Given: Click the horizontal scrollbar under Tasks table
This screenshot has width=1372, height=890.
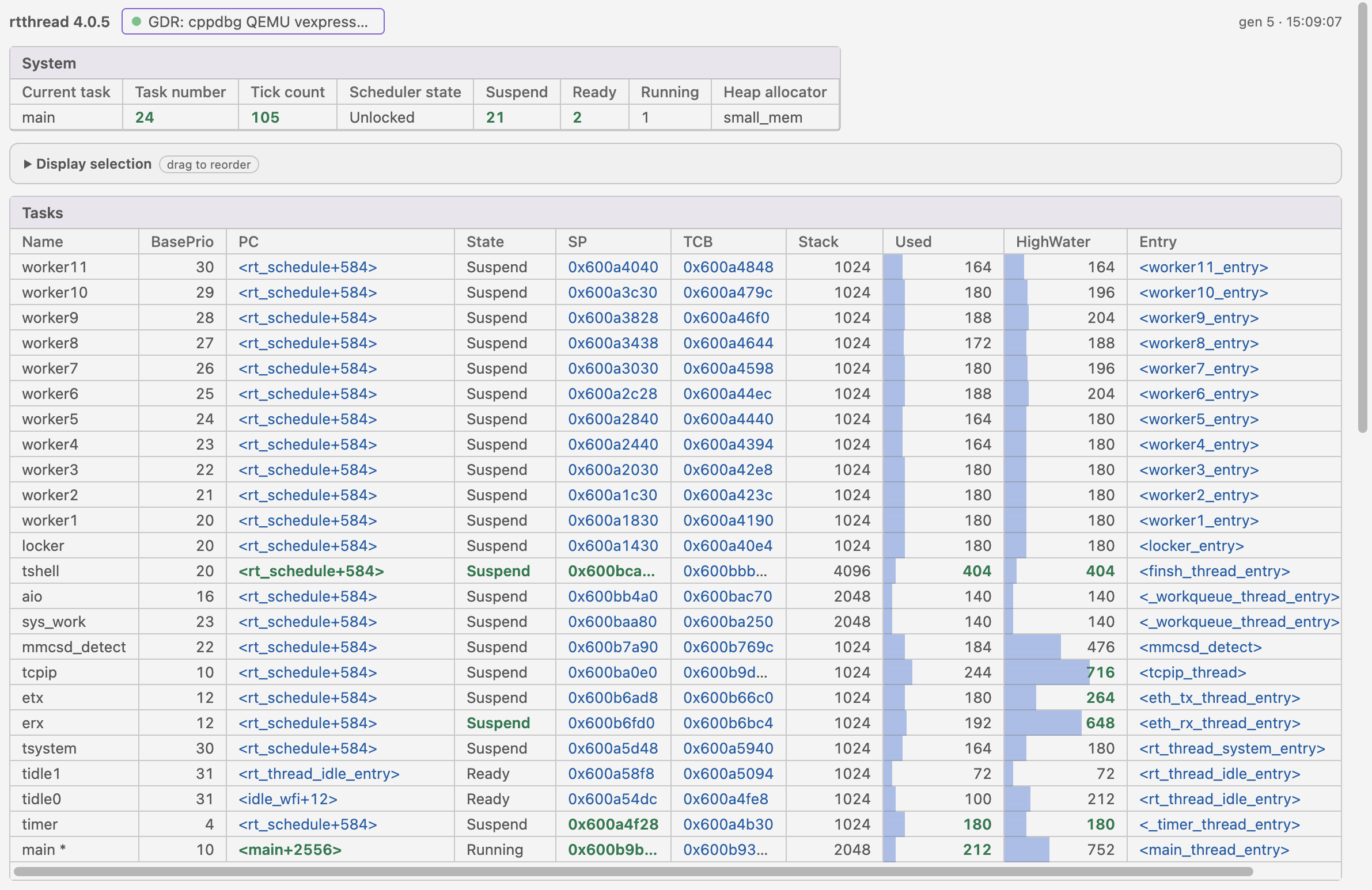Looking at the screenshot, I should (633, 872).
